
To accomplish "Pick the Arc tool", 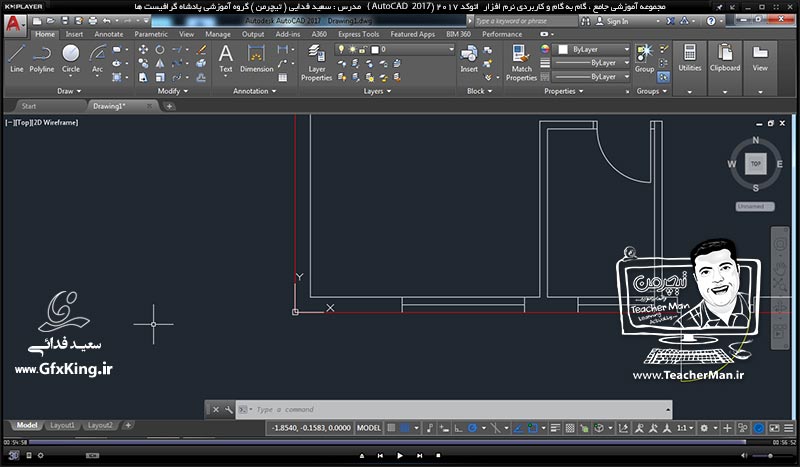I will tap(97, 59).
